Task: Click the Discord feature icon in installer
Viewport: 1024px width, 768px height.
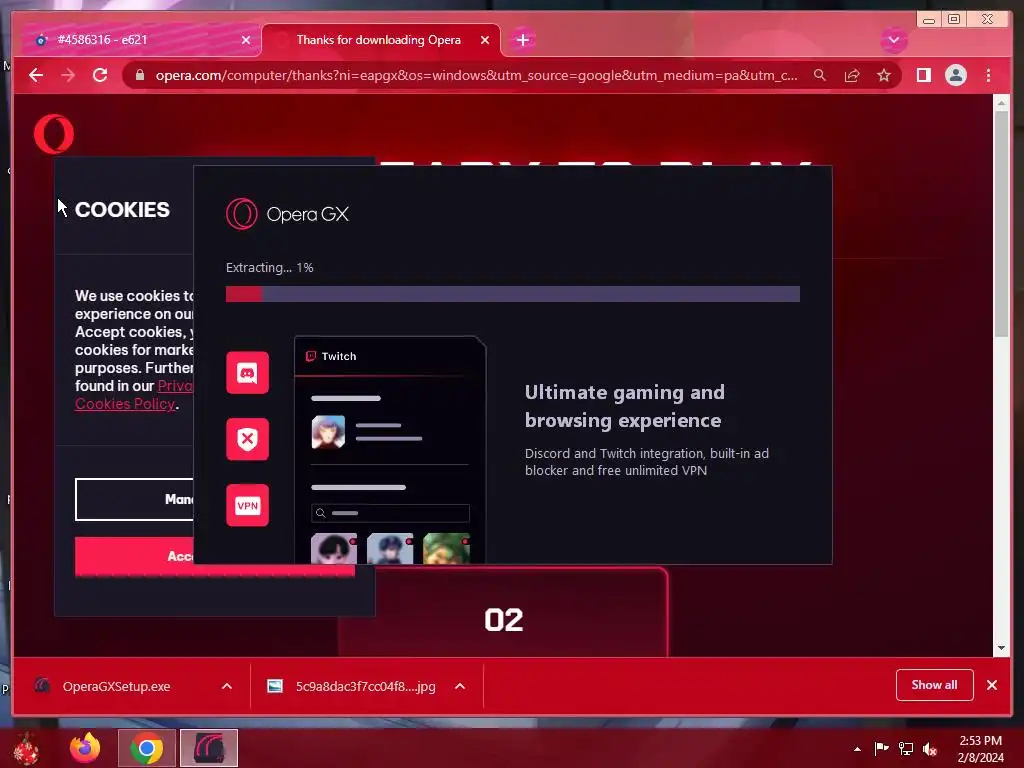Action: (x=248, y=373)
